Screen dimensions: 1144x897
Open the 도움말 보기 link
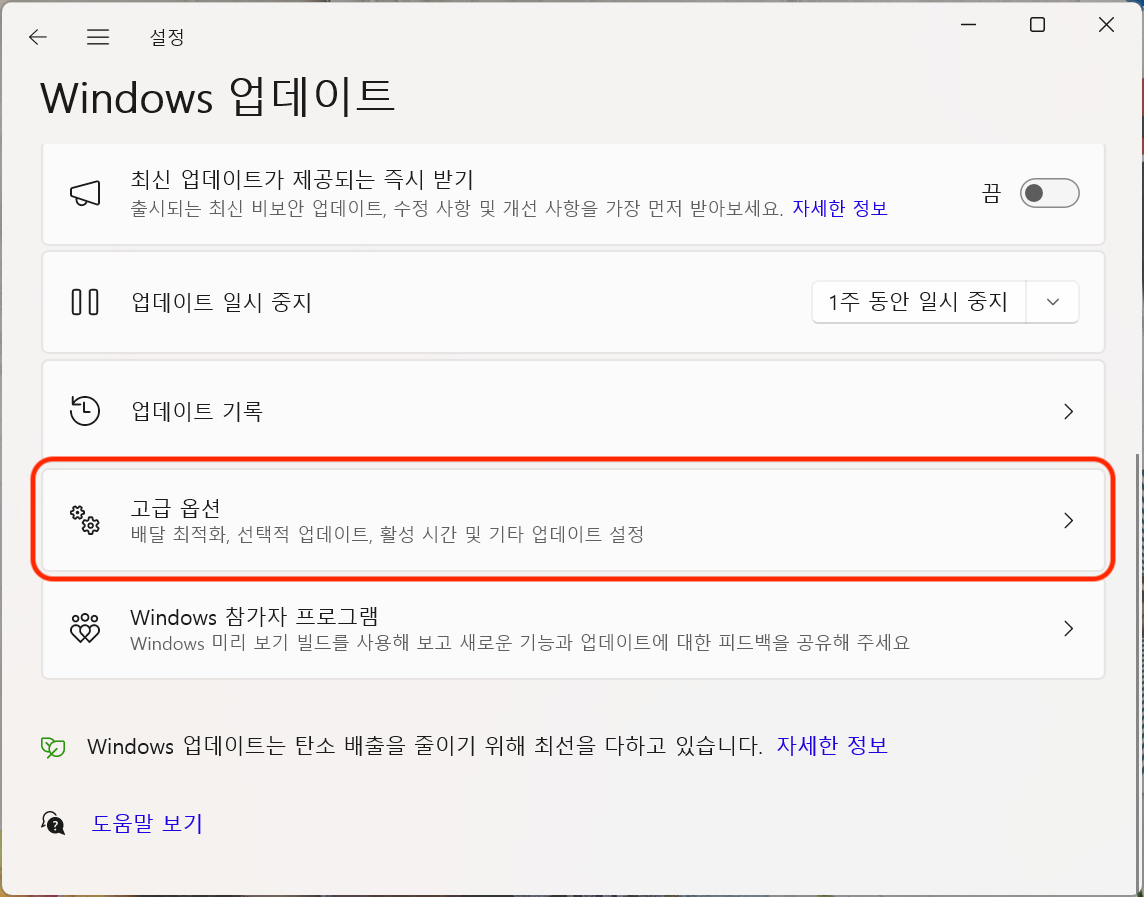tap(147, 823)
